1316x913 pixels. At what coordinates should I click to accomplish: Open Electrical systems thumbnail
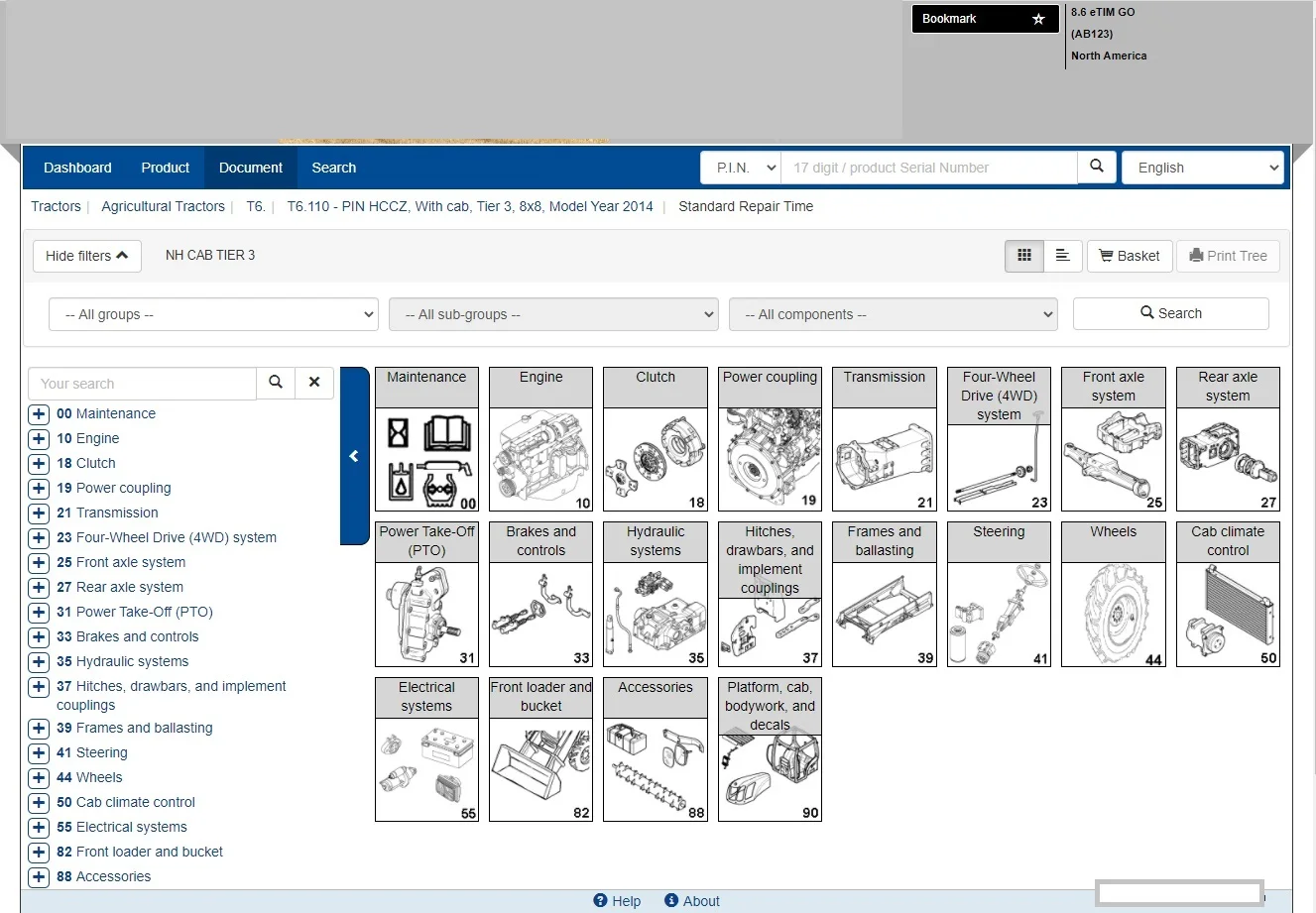[426, 749]
